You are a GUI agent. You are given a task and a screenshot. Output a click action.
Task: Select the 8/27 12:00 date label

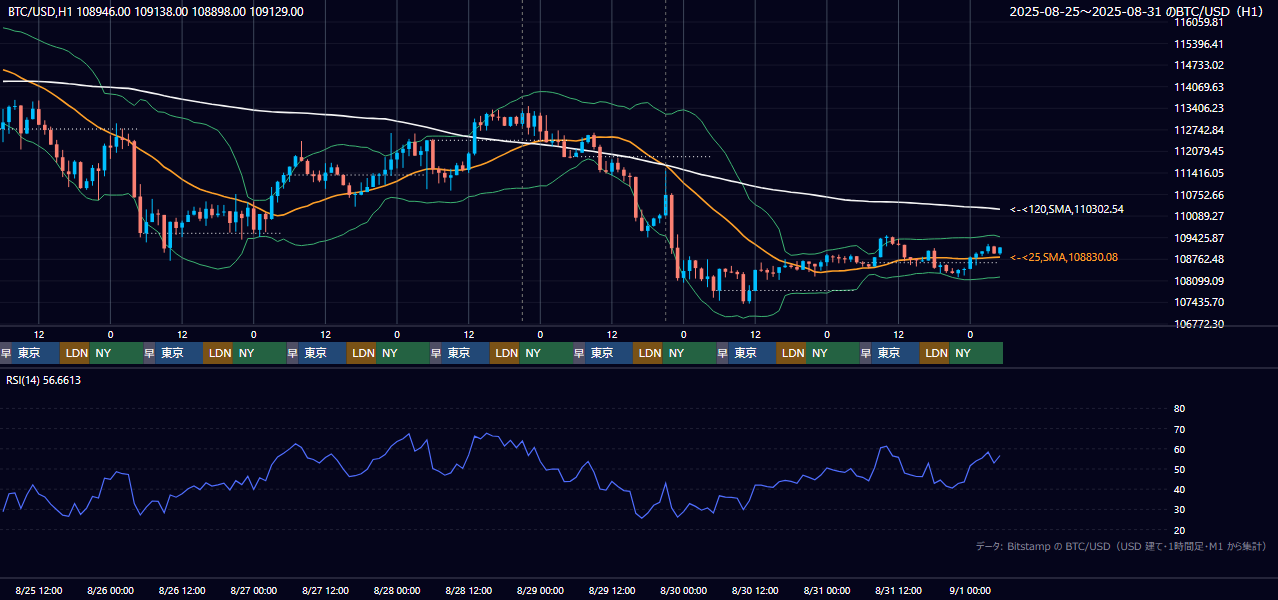(326, 591)
